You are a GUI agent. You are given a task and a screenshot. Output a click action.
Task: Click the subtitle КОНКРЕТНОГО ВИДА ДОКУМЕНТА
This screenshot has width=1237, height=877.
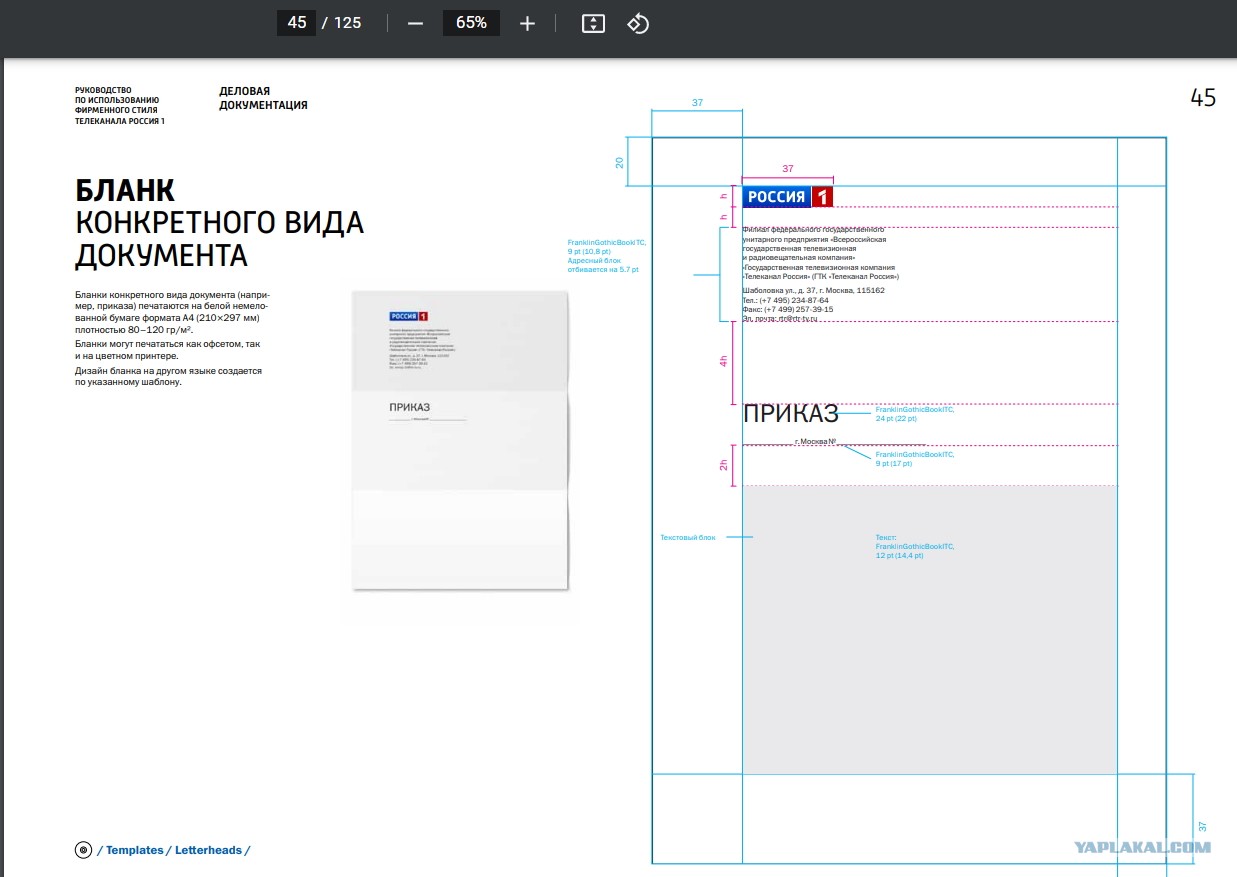(219, 238)
